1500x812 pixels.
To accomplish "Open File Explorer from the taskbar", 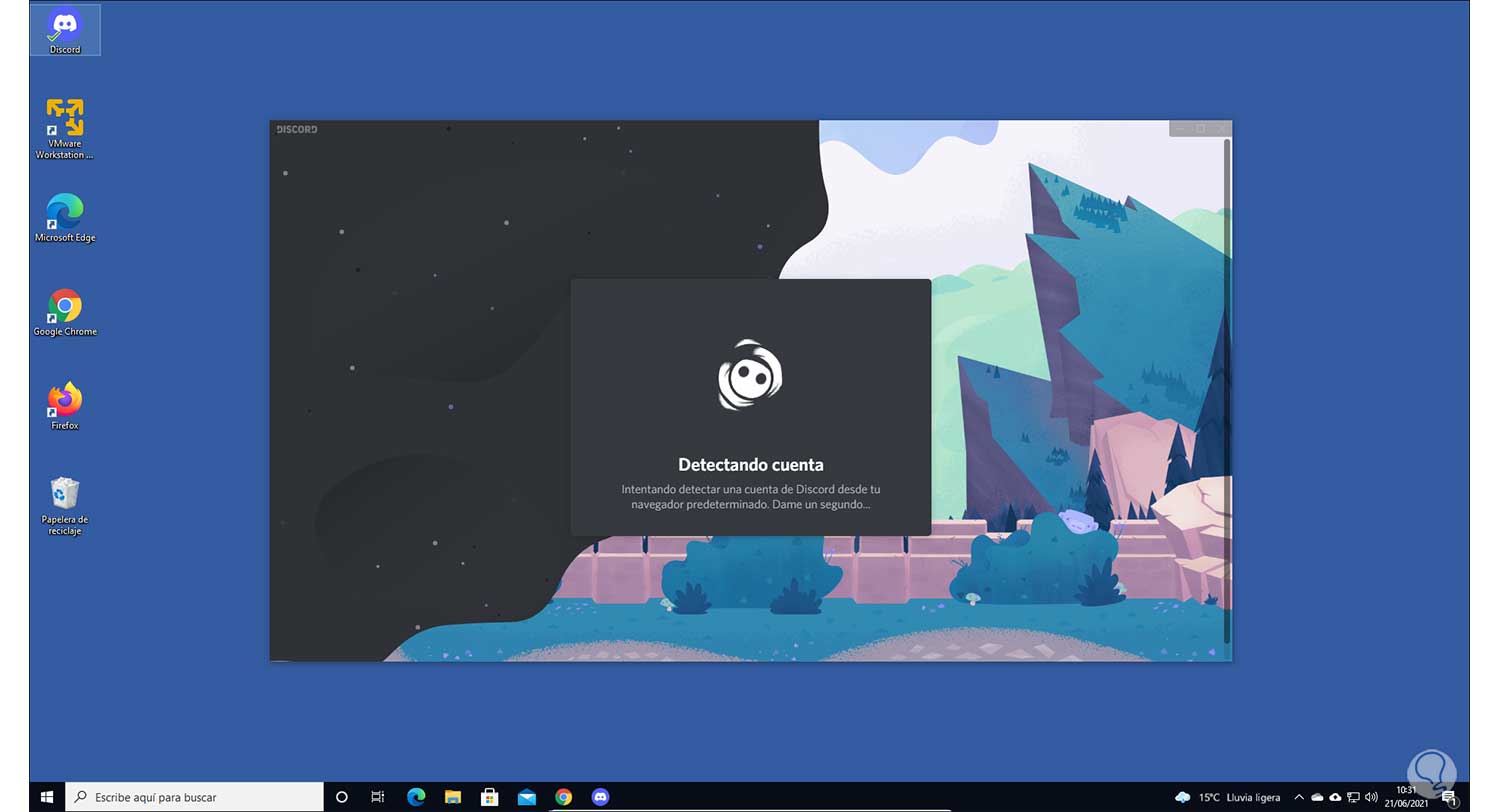I will (x=453, y=797).
